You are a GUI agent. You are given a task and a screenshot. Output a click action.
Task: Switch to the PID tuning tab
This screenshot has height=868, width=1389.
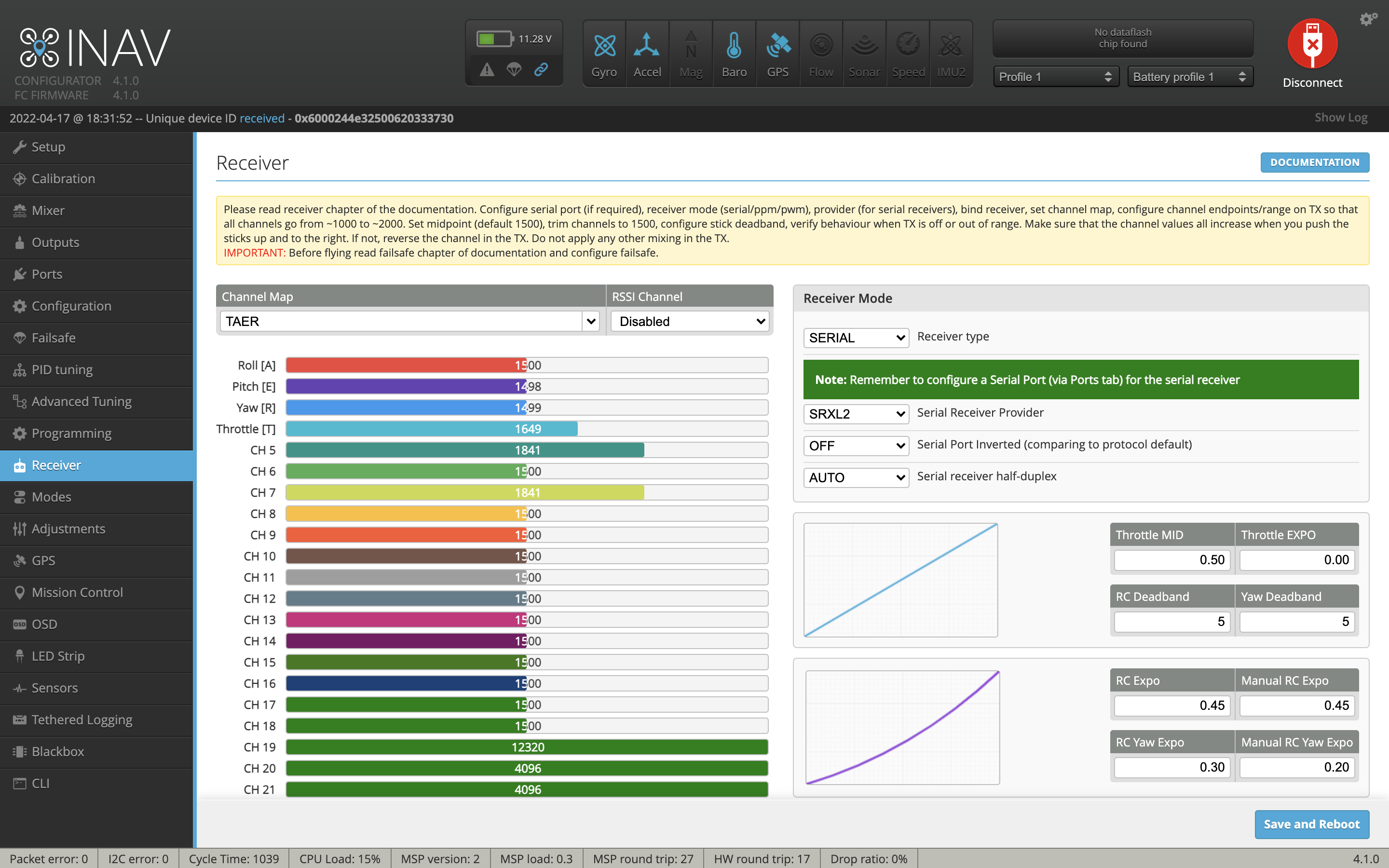coord(62,370)
